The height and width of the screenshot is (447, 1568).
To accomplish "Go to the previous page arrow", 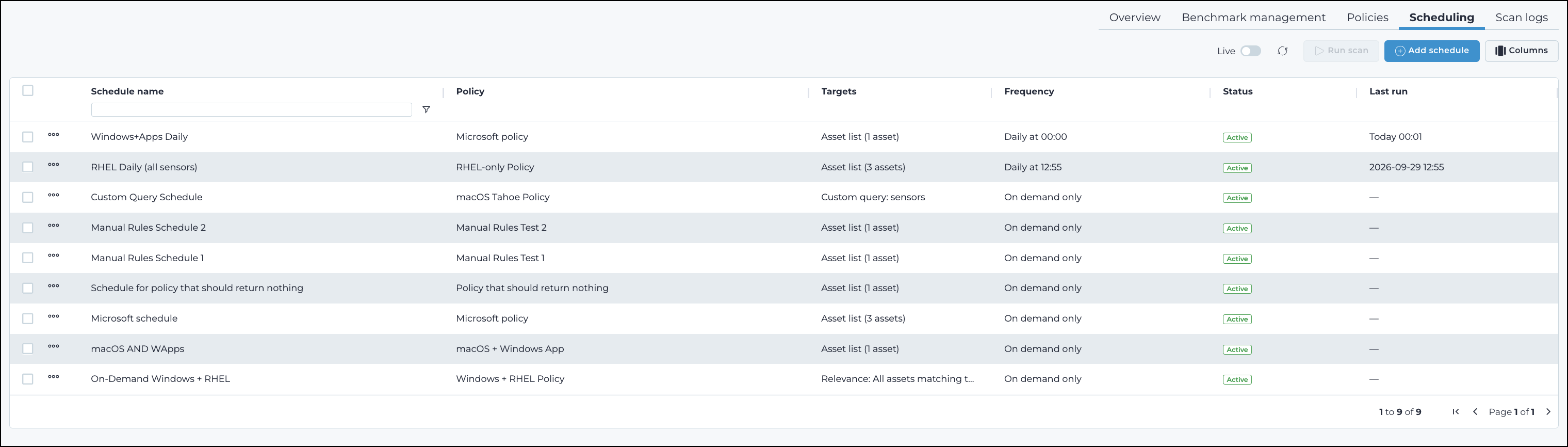I will 1475,412.
